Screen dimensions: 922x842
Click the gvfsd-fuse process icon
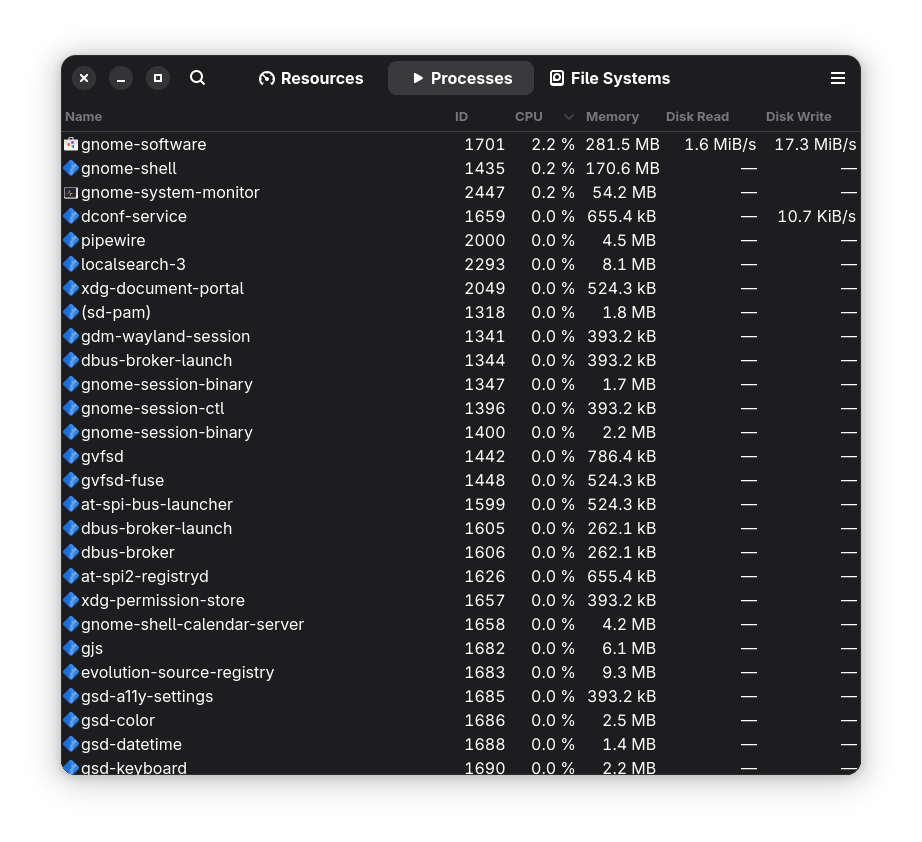[x=71, y=480]
